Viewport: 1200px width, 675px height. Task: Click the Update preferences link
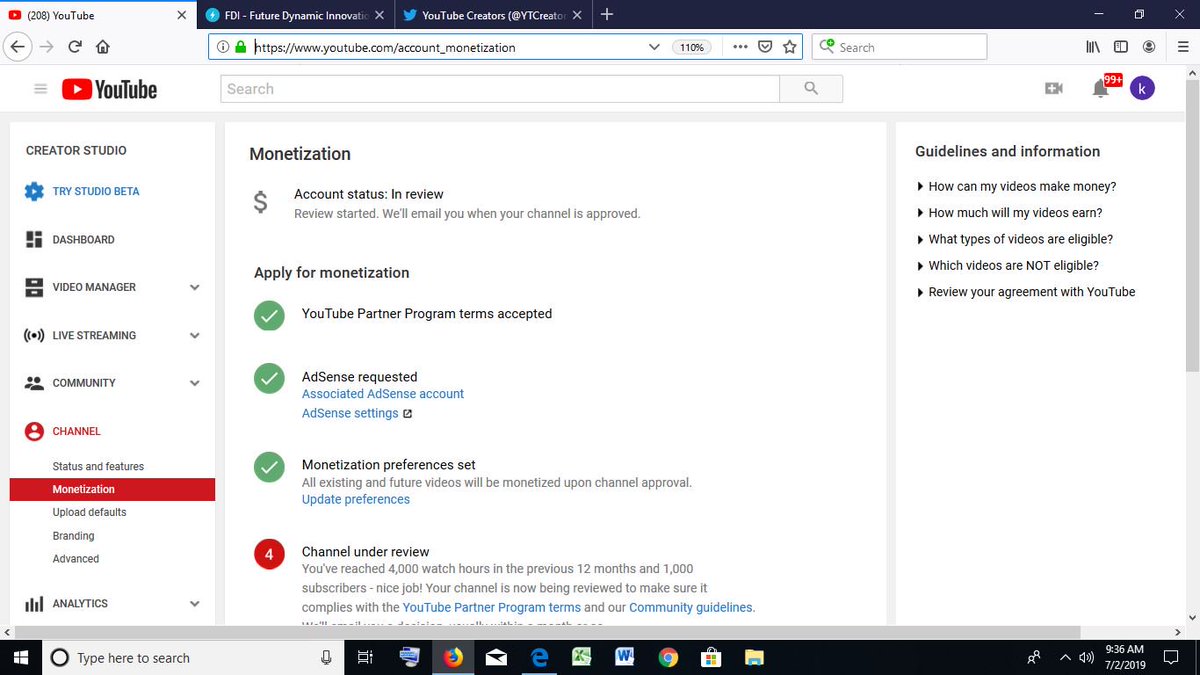[356, 499]
